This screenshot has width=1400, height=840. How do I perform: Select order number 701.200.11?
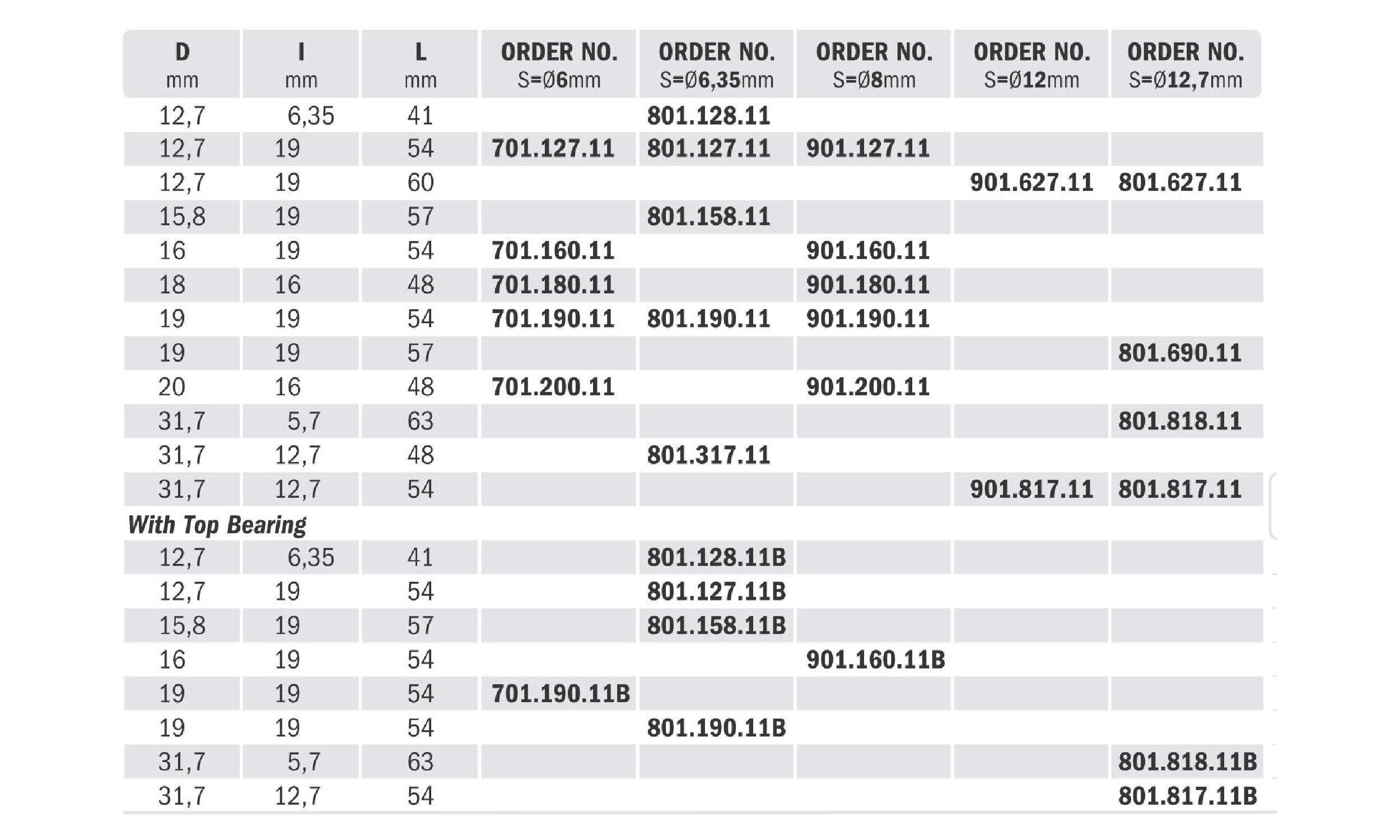(553, 387)
